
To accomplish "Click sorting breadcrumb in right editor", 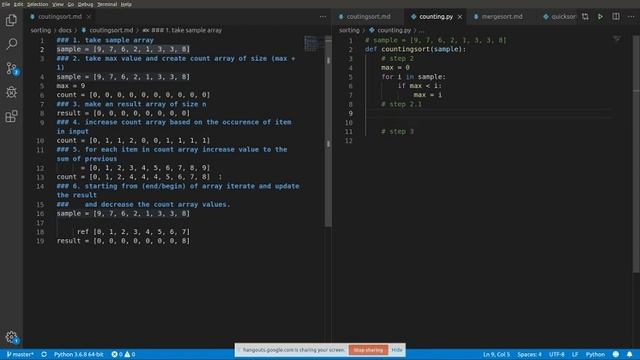I will coord(349,30).
